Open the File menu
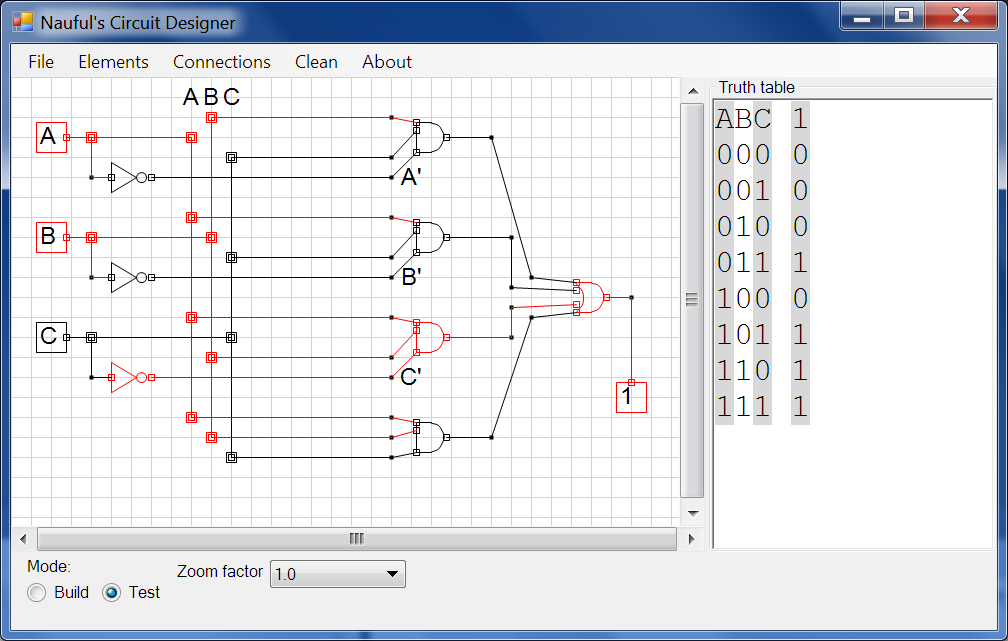 point(41,62)
